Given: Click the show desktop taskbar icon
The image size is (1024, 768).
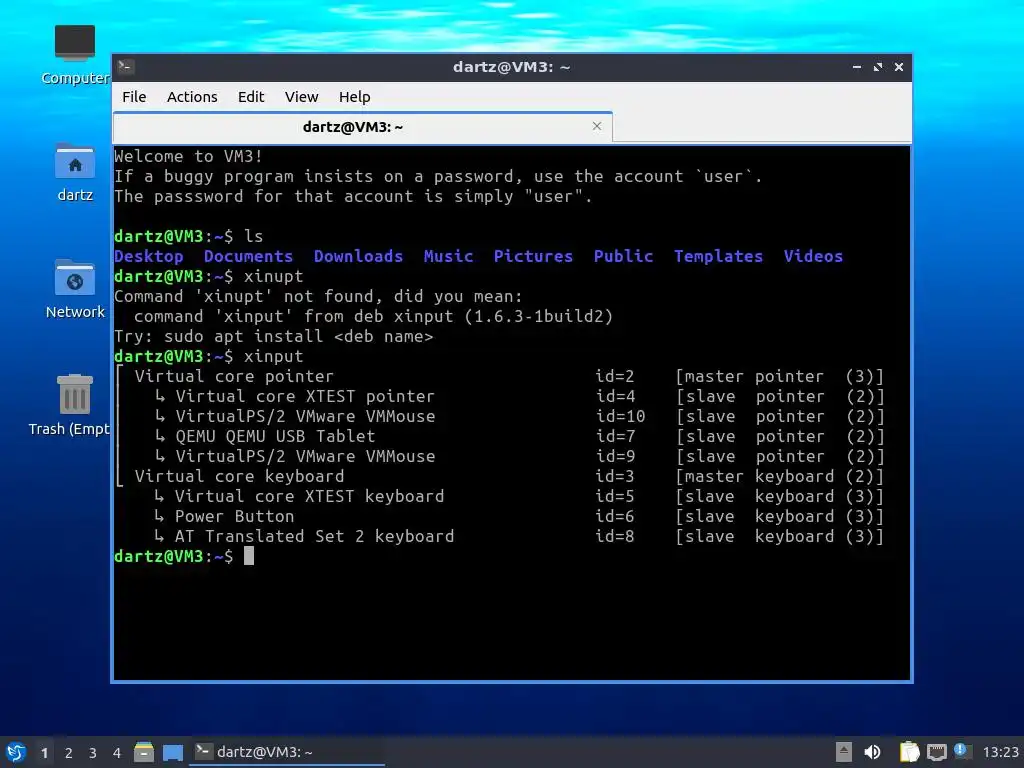Looking at the screenshot, I should click(x=172, y=752).
